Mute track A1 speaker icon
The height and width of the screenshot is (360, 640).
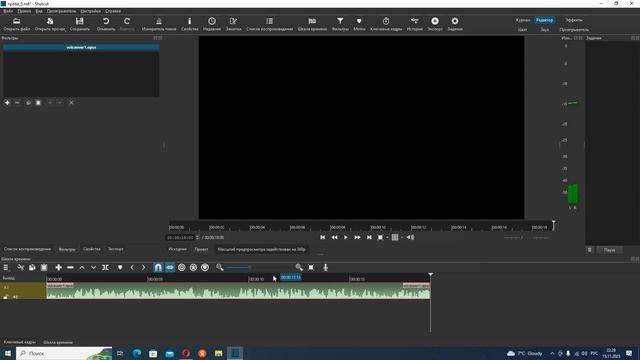(15, 297)
